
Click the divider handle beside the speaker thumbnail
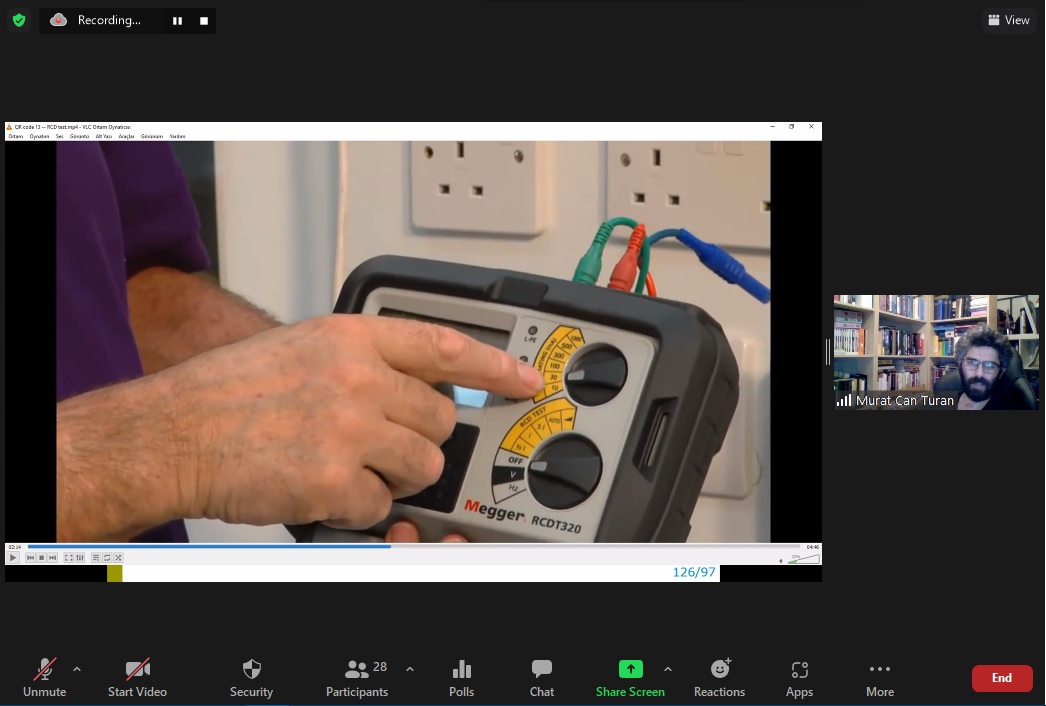click(x=828, y=352)
